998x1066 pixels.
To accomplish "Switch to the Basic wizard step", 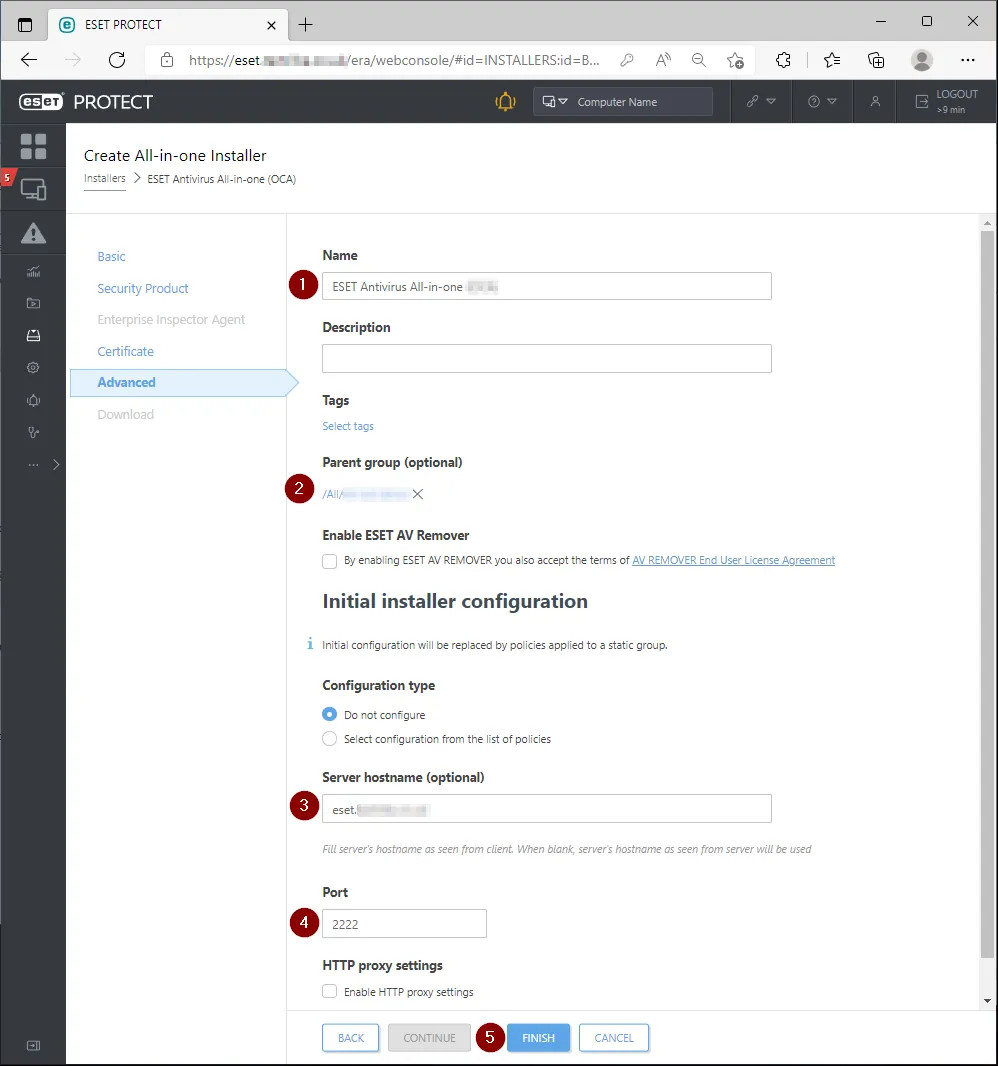I will [111, 256].
